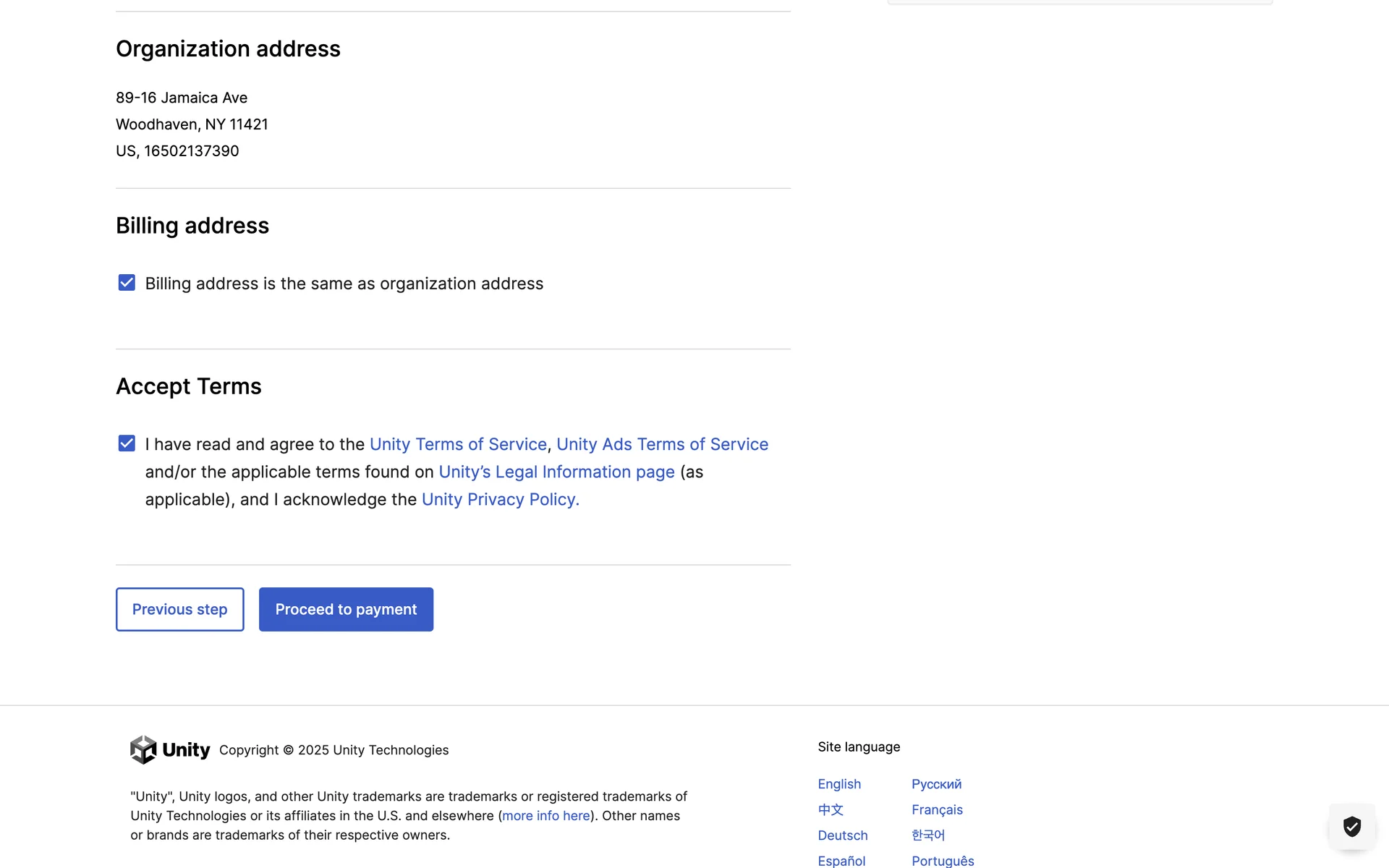Open Unity Ads Terms of Service link
Image resolution: width=1389 pixels, height=868 pixels.
coord(662,444)
